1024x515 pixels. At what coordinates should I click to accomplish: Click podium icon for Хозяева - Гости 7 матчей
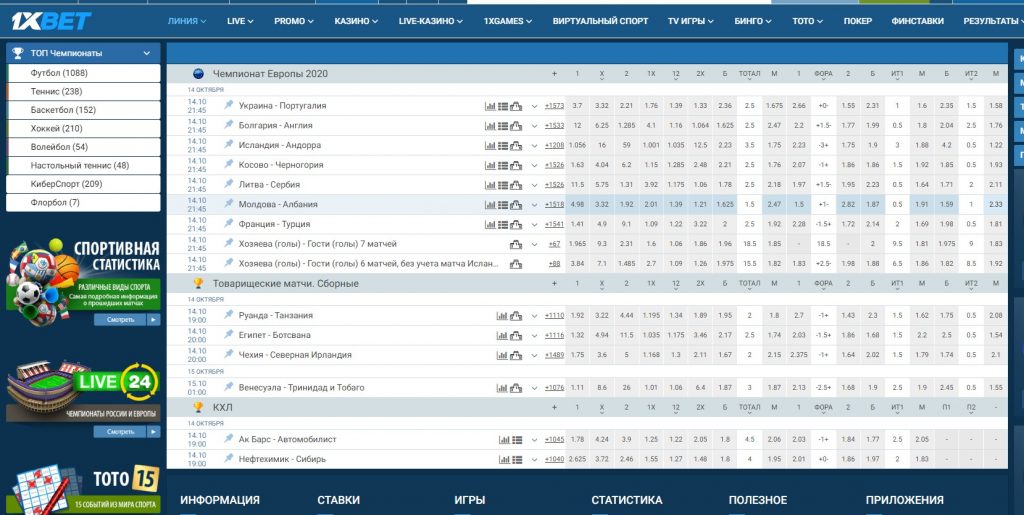[516, 245]
